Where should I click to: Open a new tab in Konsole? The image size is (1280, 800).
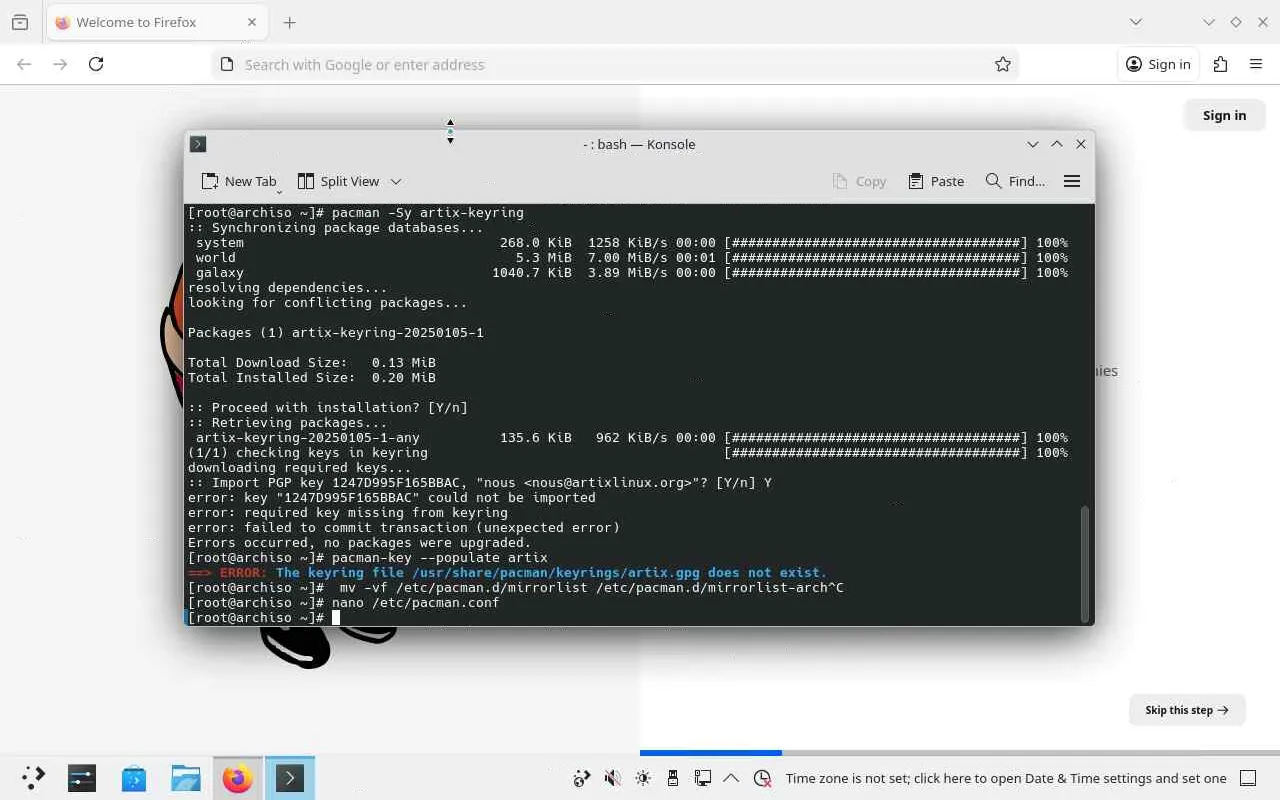point(239,181)
